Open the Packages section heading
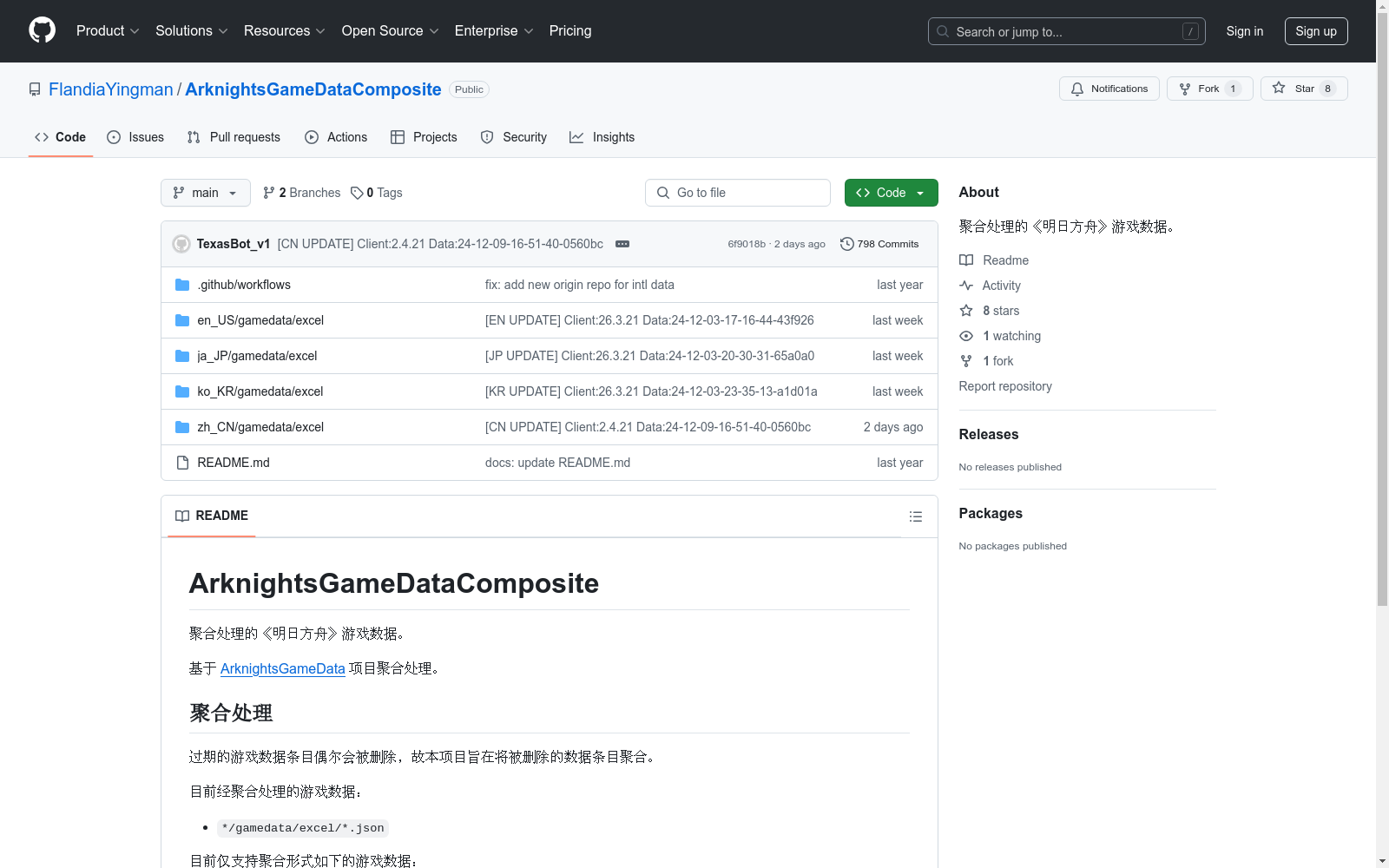Viewport: 1389px width, 868px height. [x=991, y=514]
